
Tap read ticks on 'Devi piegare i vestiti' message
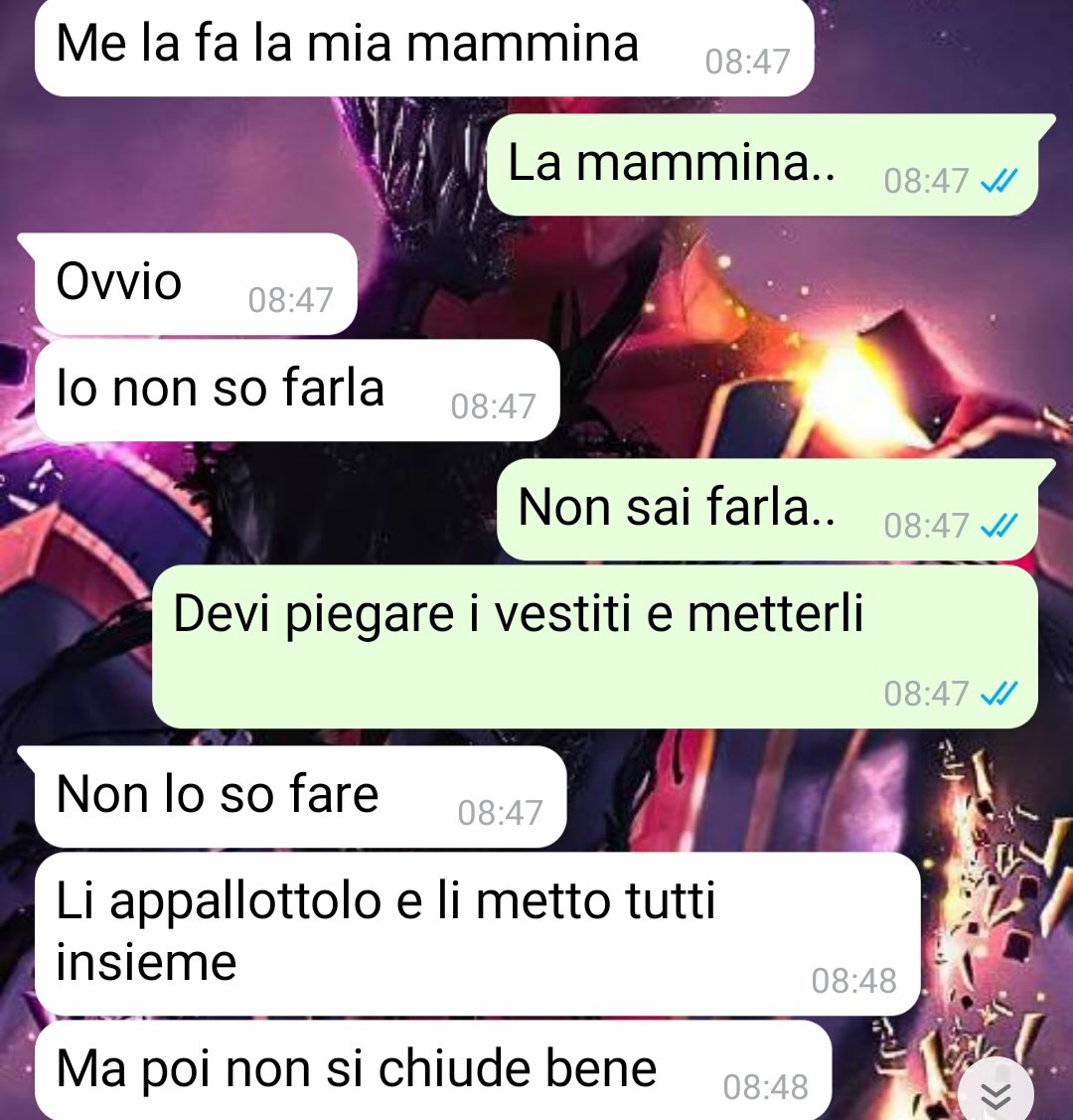998,693
